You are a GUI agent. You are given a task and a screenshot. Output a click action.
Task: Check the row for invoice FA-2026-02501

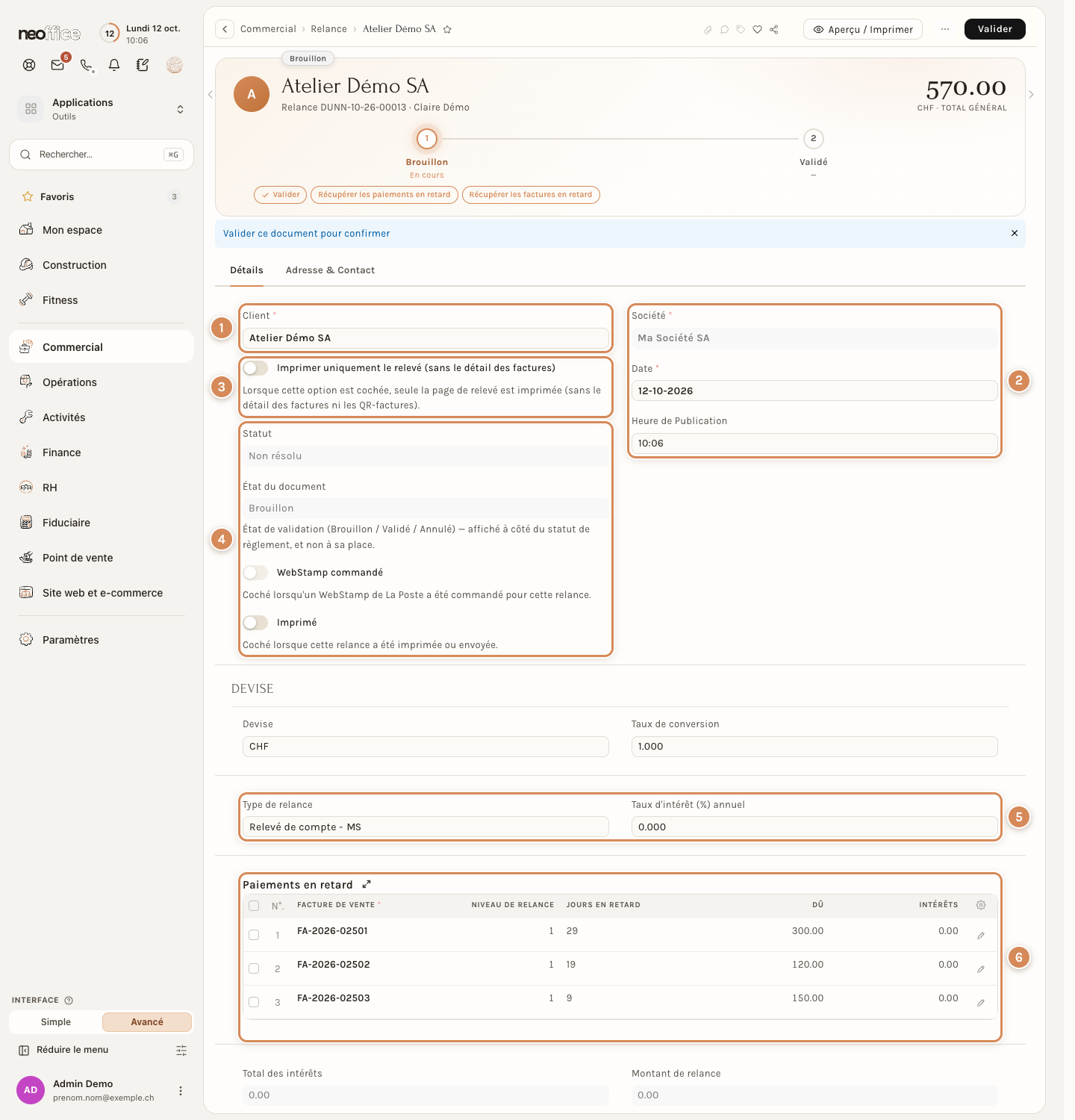click(254, 935)
